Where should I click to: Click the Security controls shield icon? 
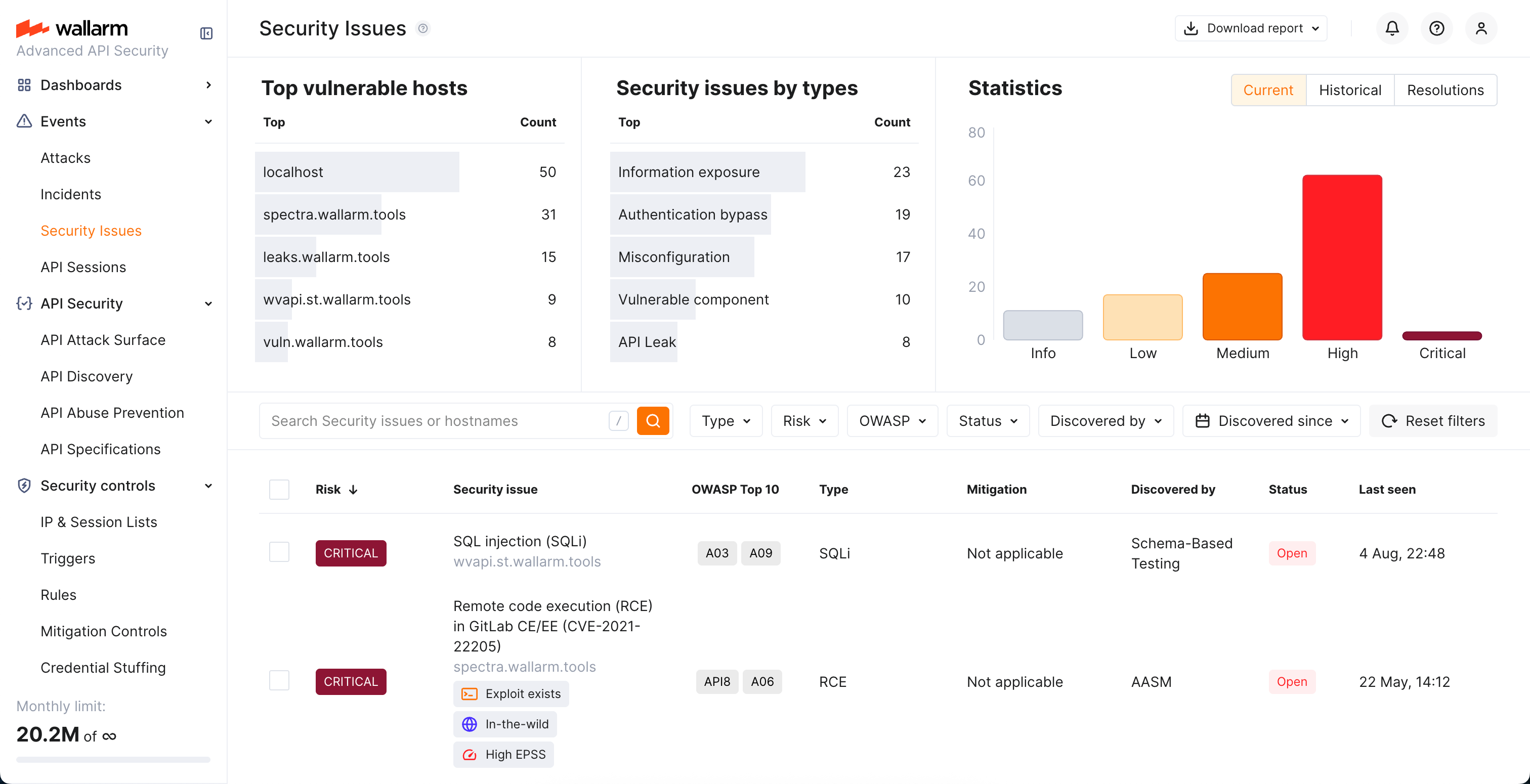[x=24, y=485]
